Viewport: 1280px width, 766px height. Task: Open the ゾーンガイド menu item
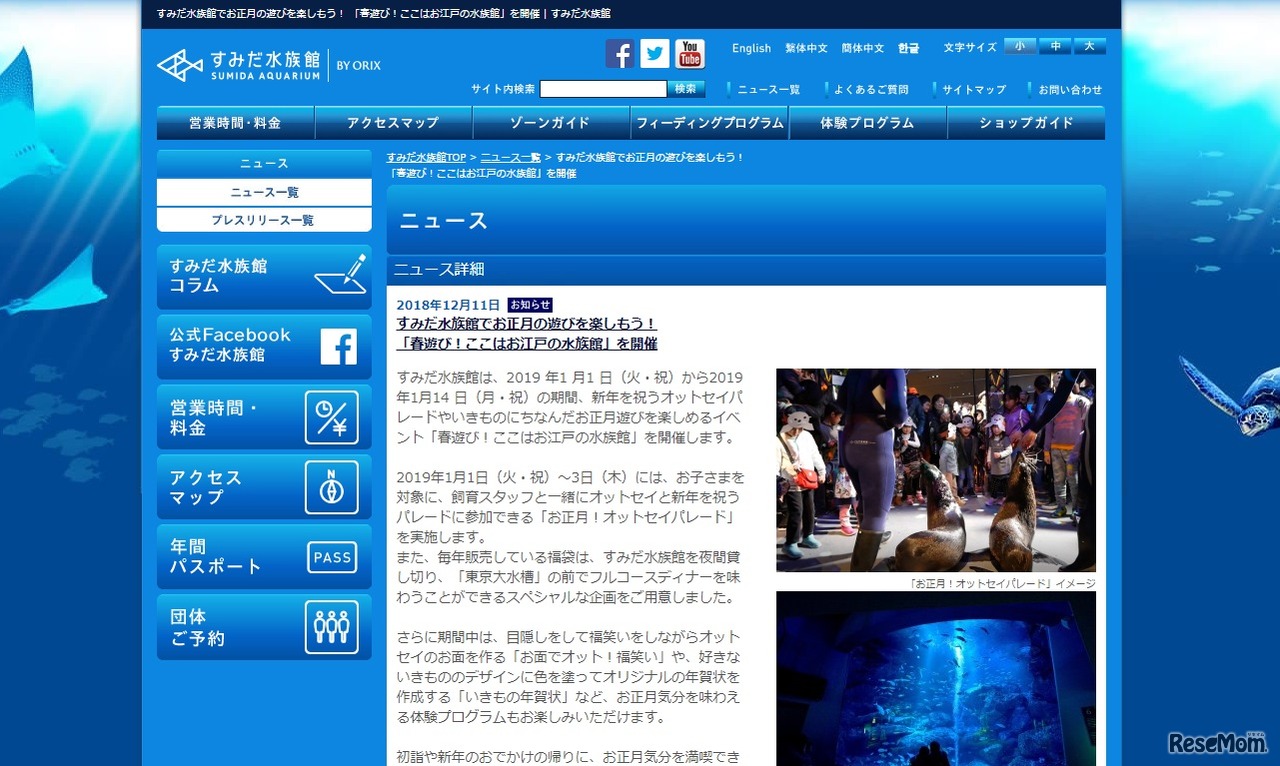[x=549, y=122]
